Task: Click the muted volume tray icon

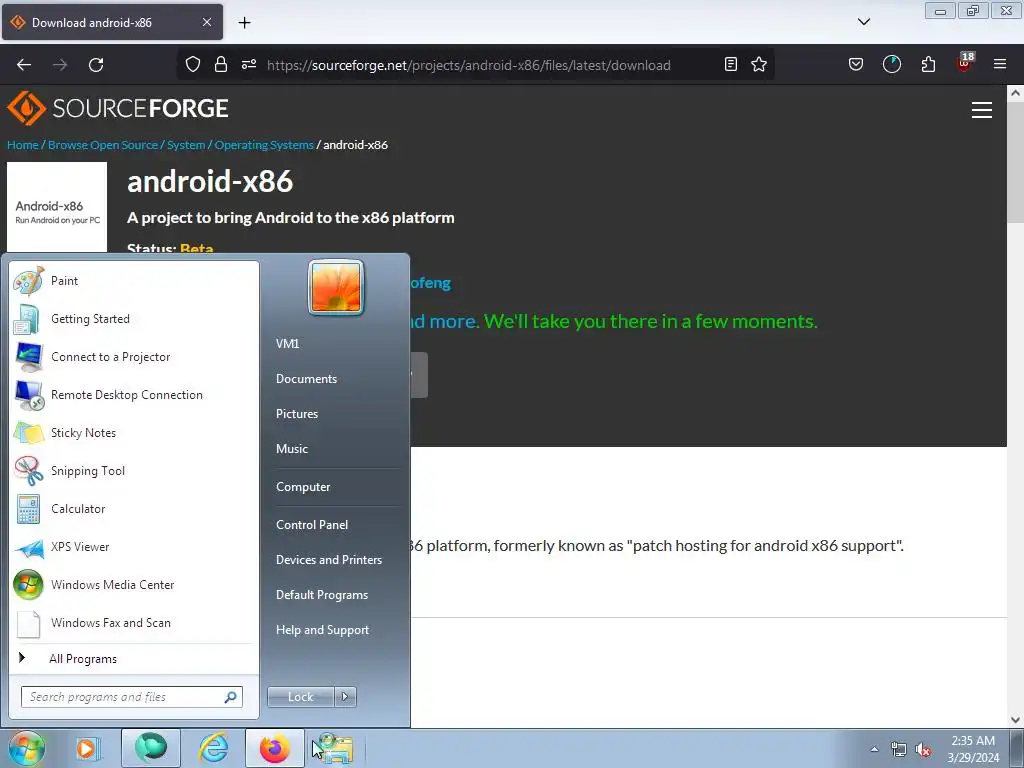Action: [x=923, y=750]
